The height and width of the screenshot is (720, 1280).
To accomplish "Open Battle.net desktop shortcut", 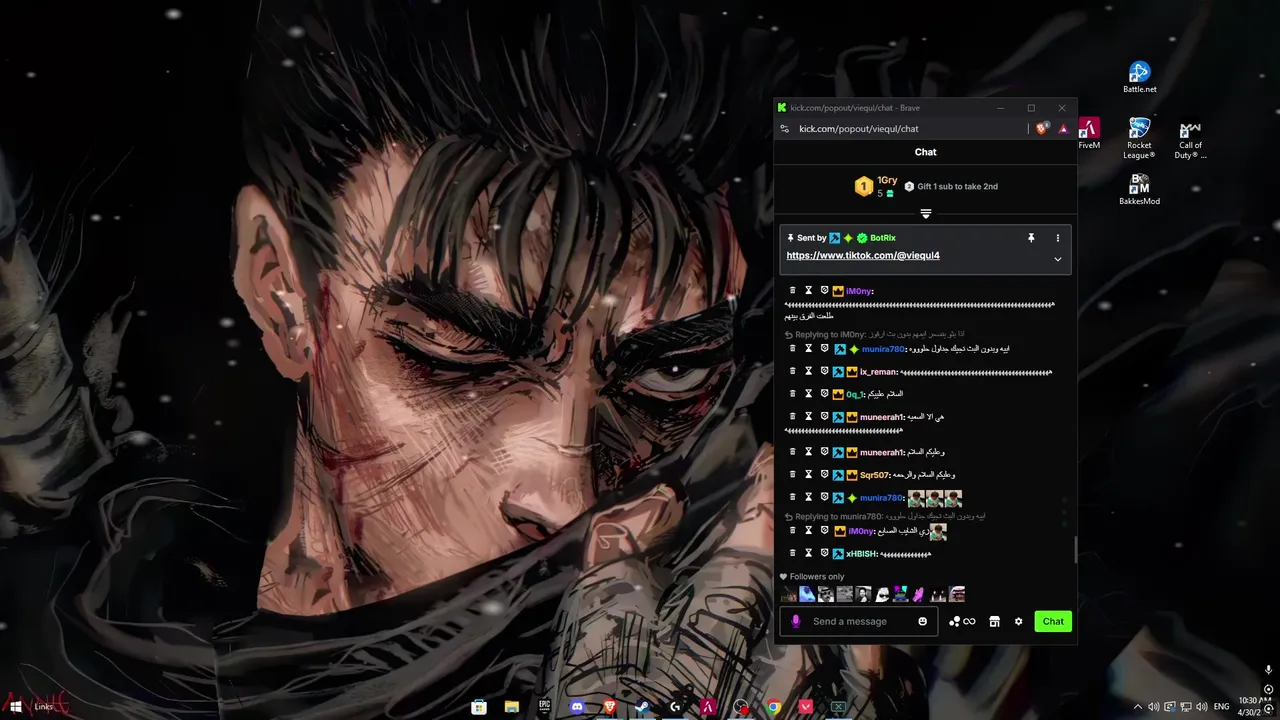I will pyautogui.click(x=1139, y=77).
